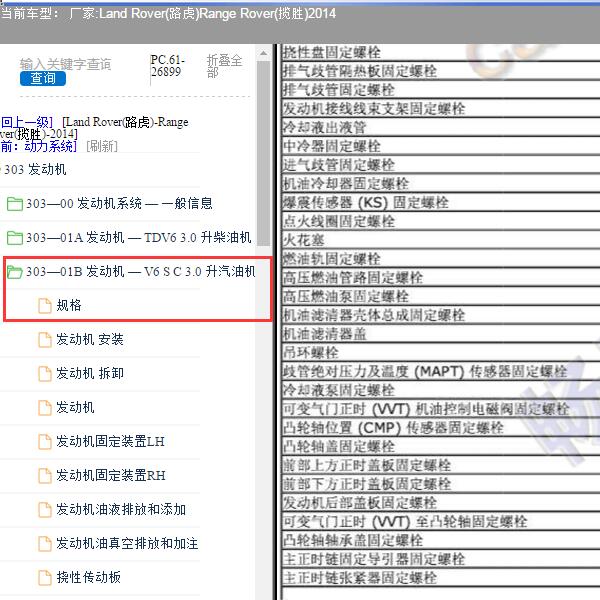
Task: Select table row 发动机后部盖板固定螺栓
Action: [440, 502]
